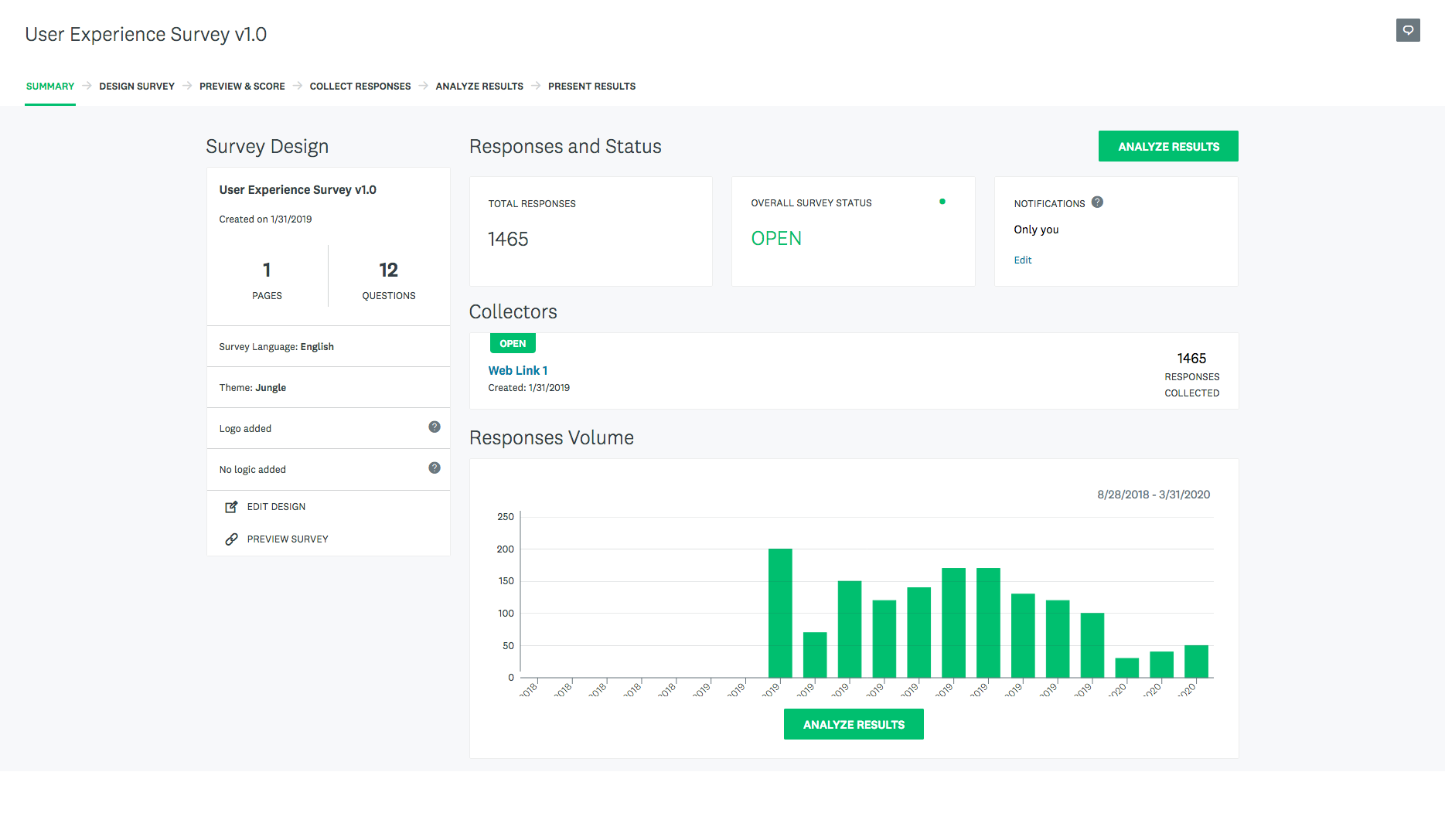The height and width of the screenshot is (840, 1445).
Task: Go to the Design Survey tab
Action: click(137, 87)
